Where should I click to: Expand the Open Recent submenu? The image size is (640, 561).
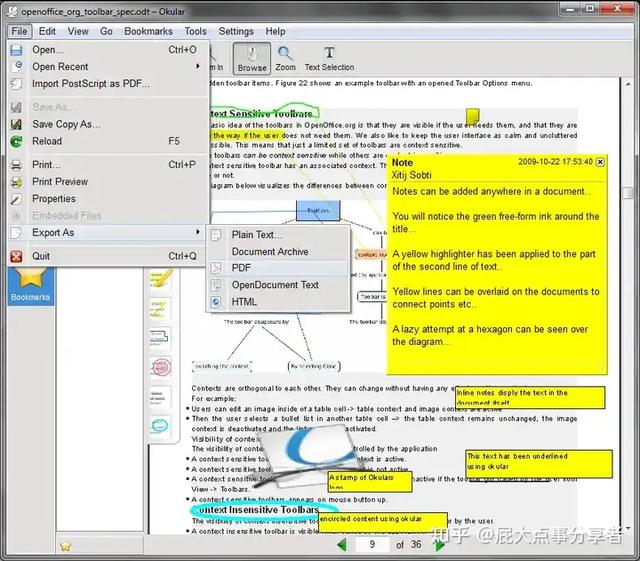pos(108,67)
